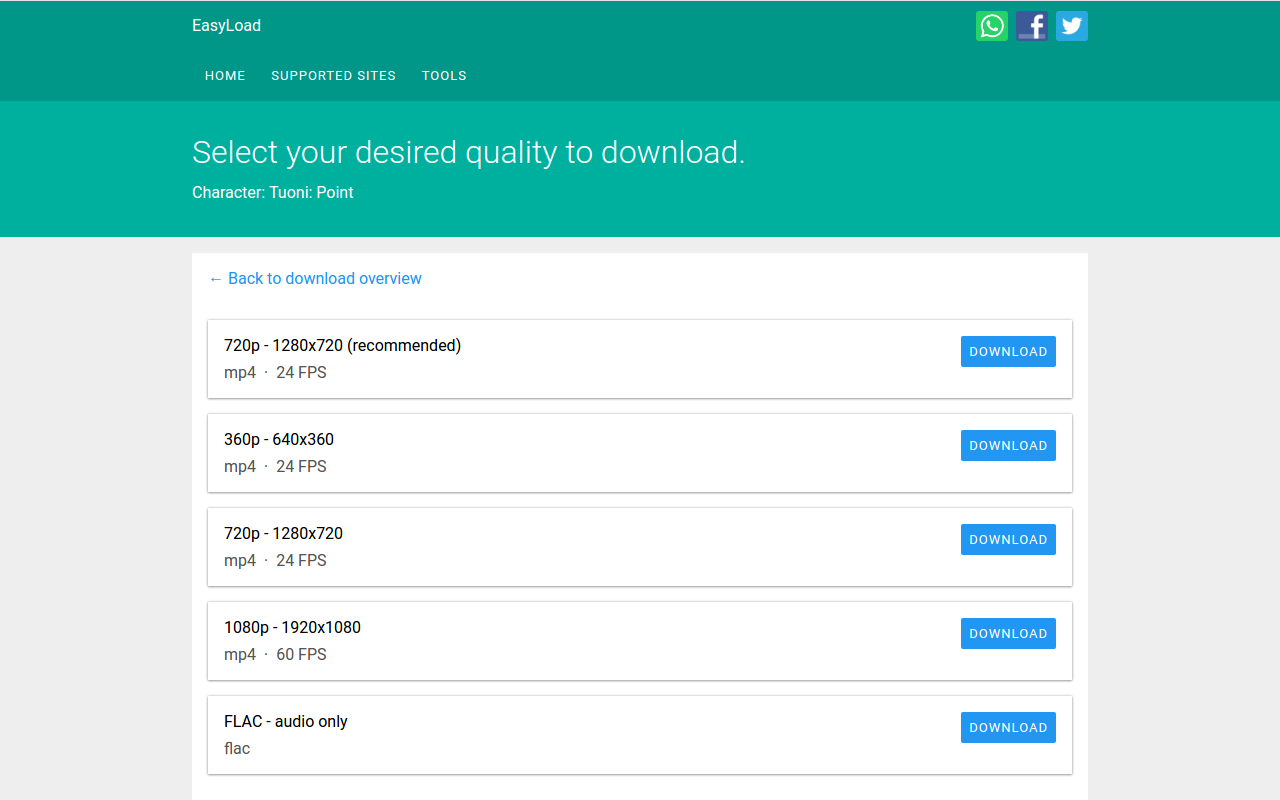Viewport: 1280px width, 800px height.
Task: Click the 'flac' format text
Action: click(x=237, y=748)
